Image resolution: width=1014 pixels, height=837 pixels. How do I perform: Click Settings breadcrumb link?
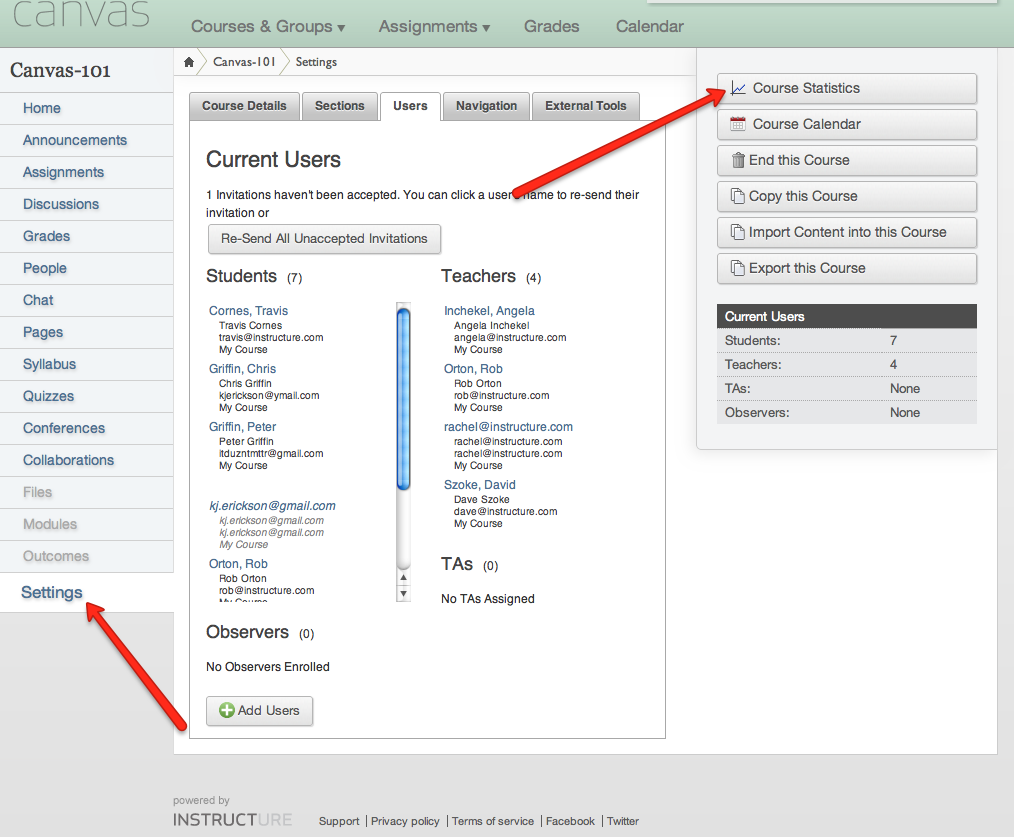coord(316,62)
